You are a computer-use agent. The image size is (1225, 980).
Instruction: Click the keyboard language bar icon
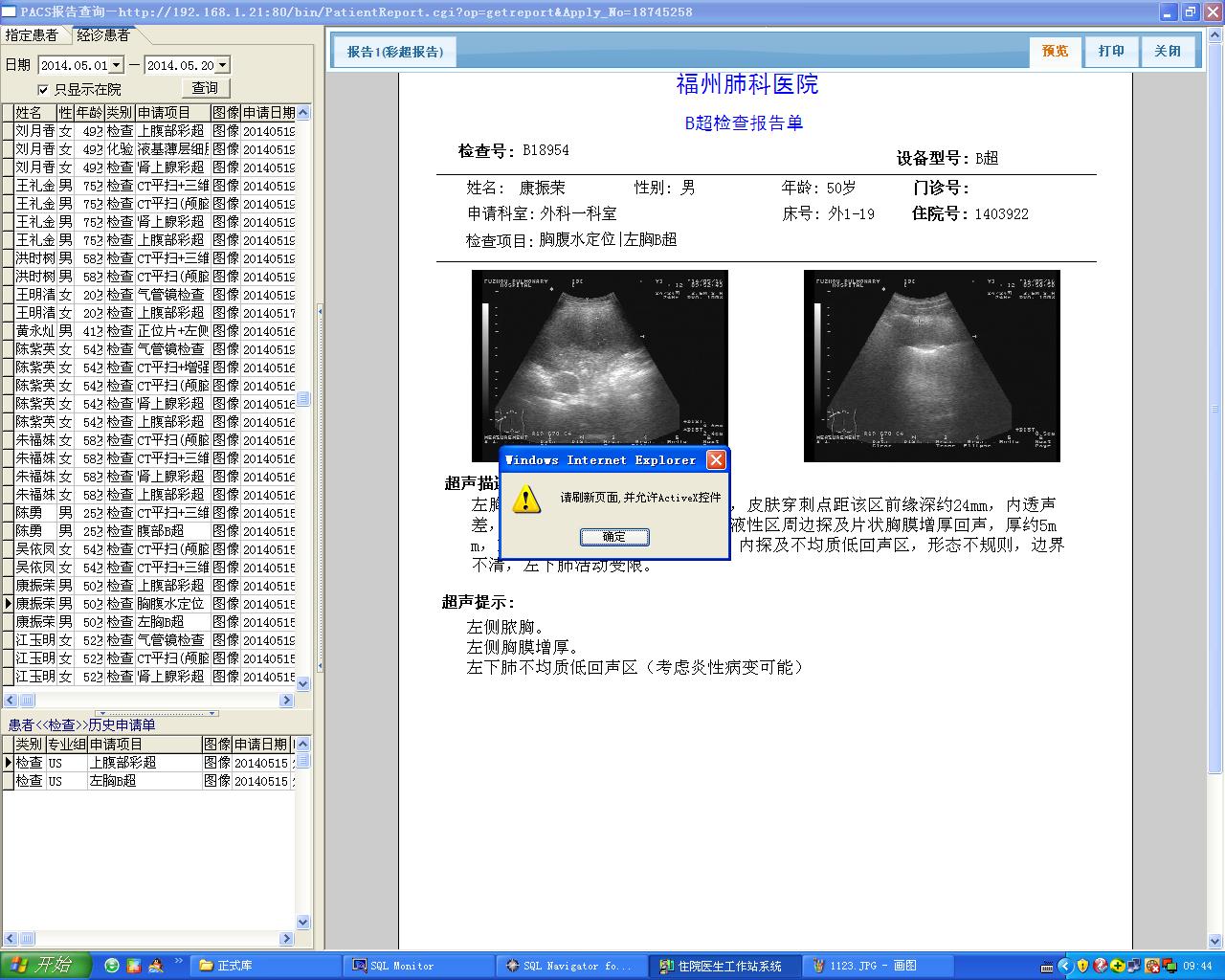[x=1045, y=967]
